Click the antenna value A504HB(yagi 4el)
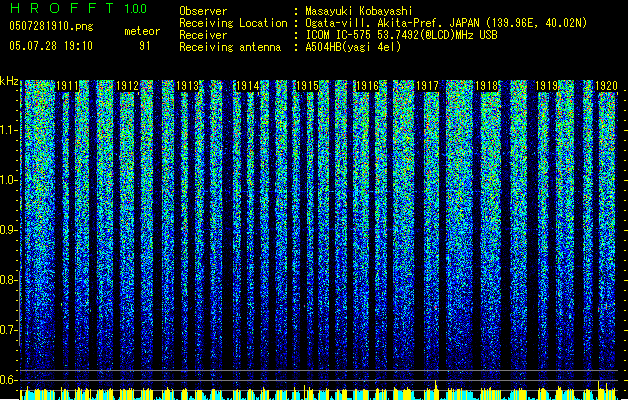629x400 pixels. pos(353,47)
